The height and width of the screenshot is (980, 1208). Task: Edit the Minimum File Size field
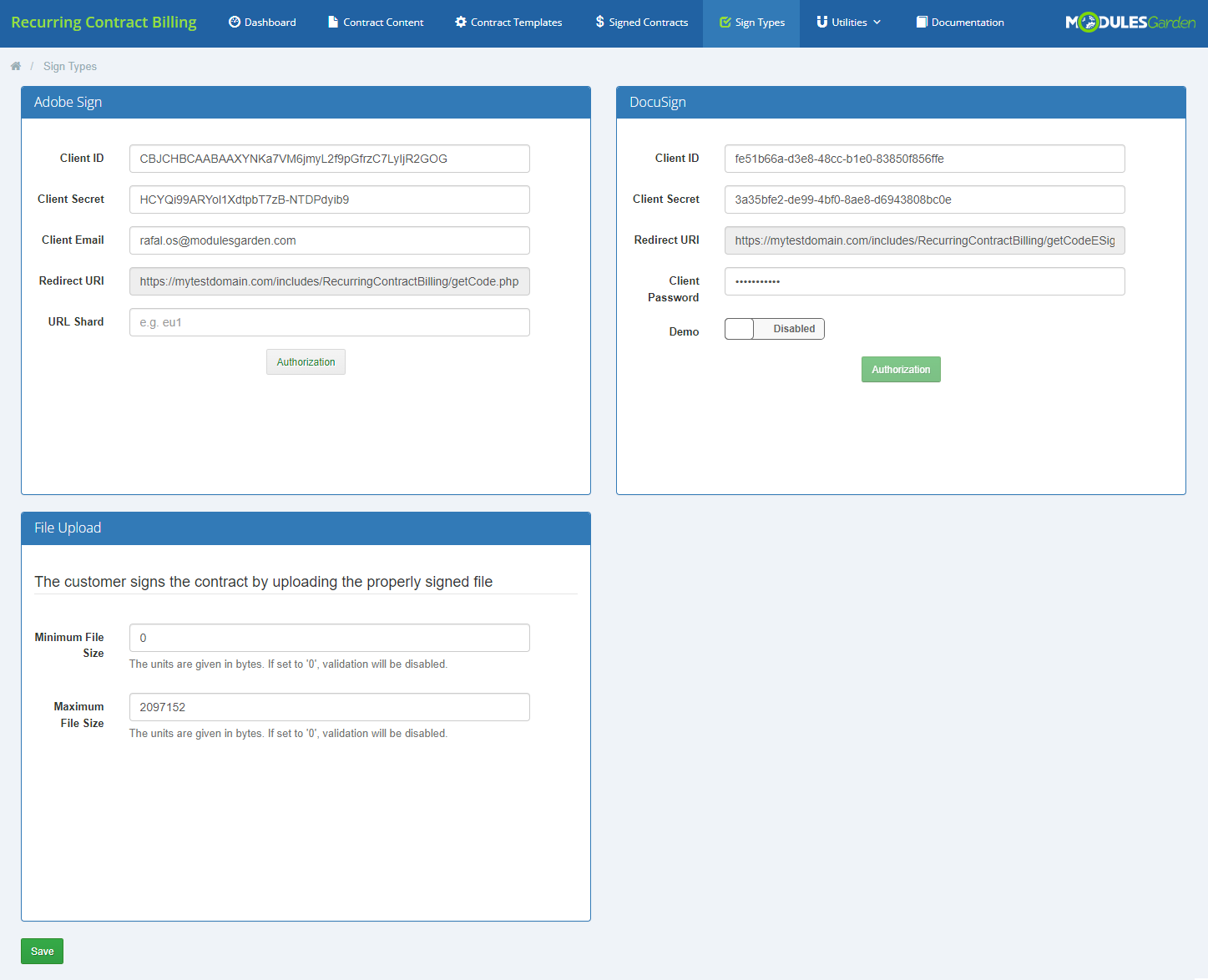(x=330, y=638)
